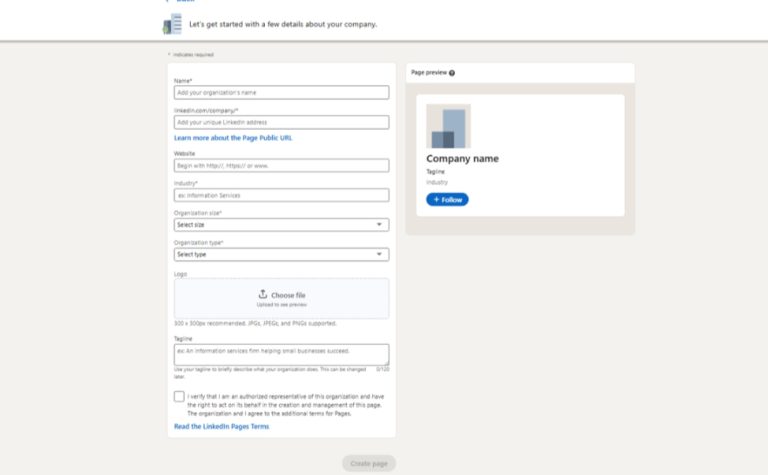Click the organization Name input field

coord(281,93)
